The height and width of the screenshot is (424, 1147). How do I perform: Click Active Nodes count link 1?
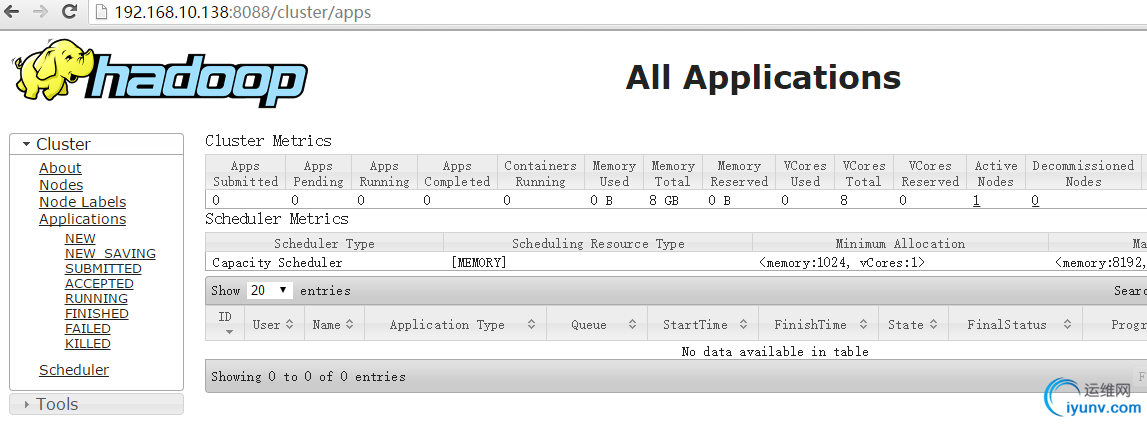977,200
